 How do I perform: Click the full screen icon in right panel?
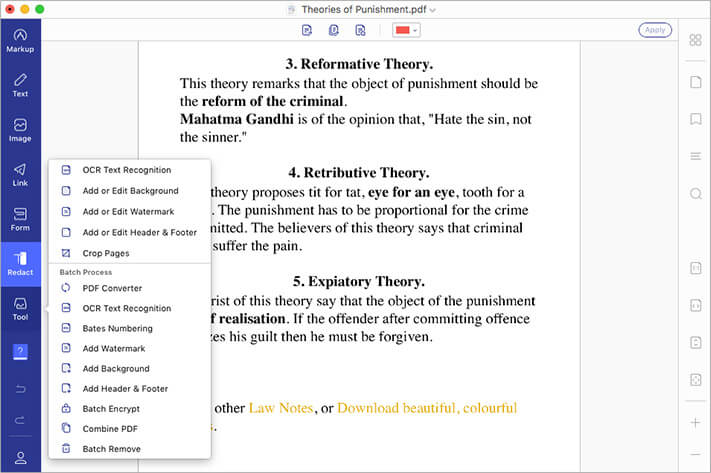696,380
